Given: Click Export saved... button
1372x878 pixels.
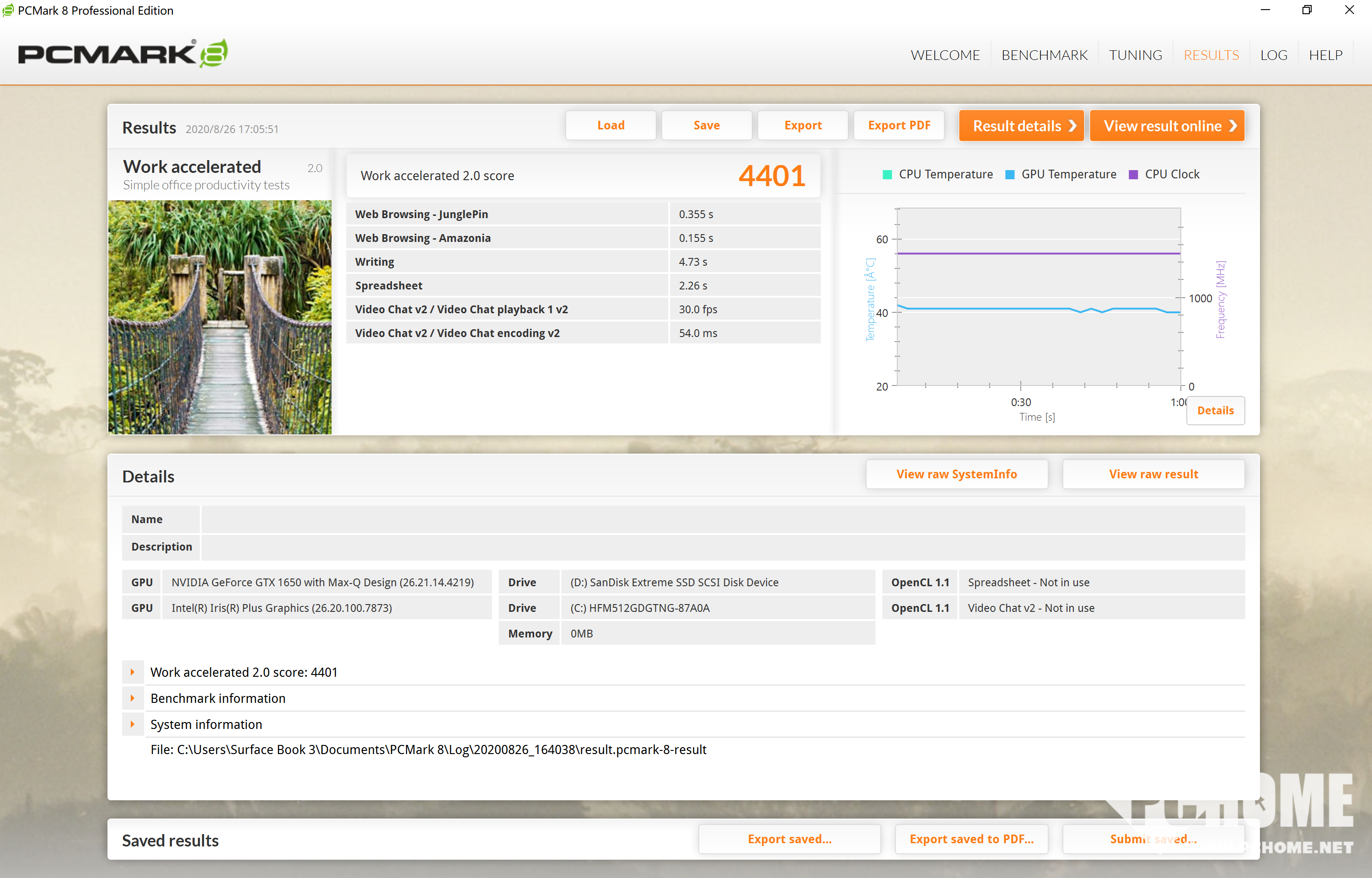Looking at the screenshot, I should coord(789,839).
